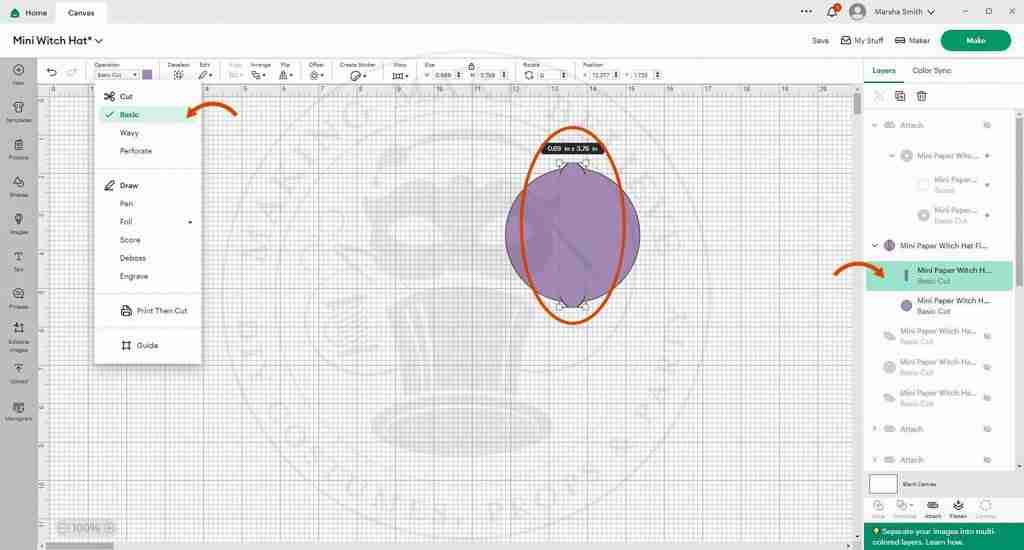Duplicate layer using the copy icon

[x=900, y=96]
